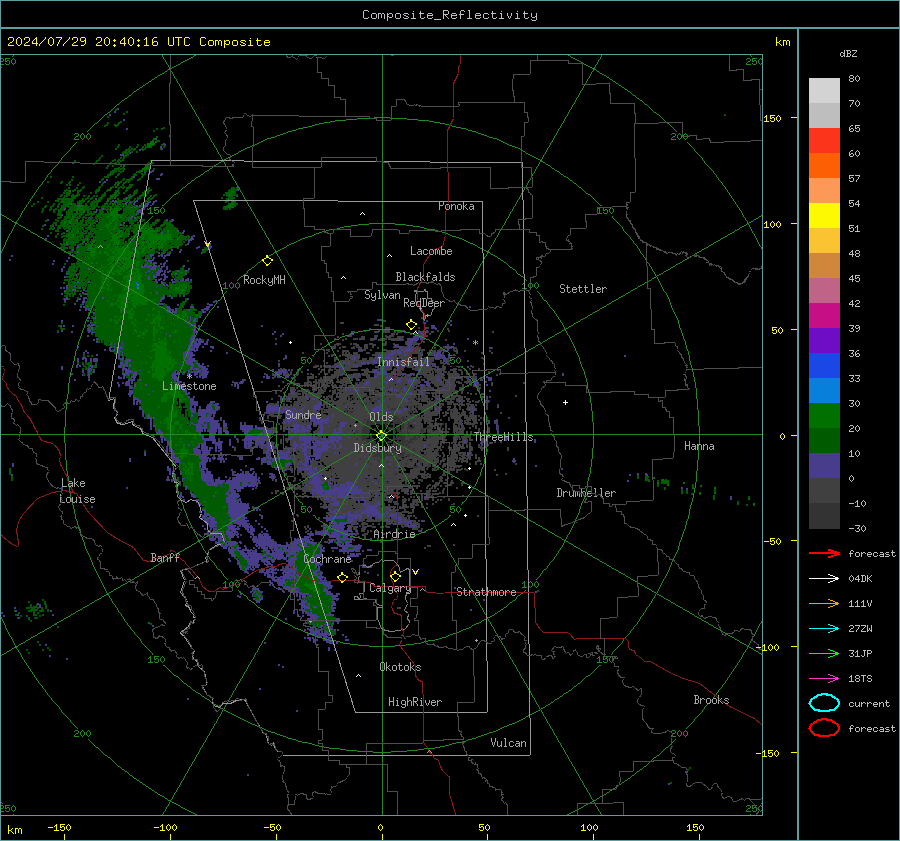The height and width of the screenshot is (841, 900).
Task: Click the Drumheller label
Action: coord(586,493)
